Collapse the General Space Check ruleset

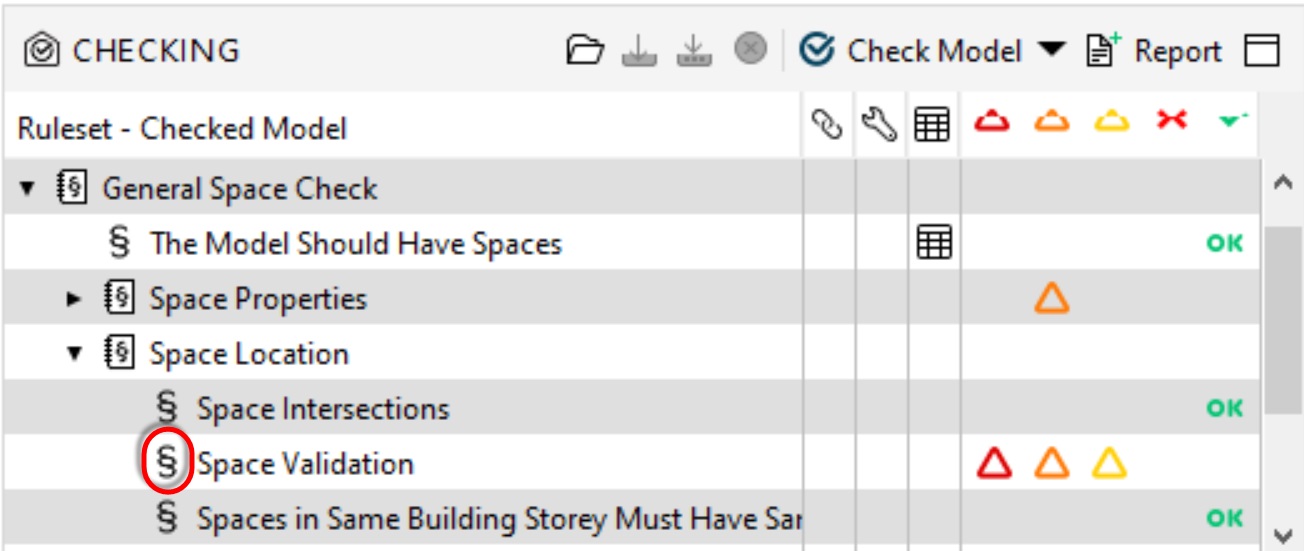tap(27, 188)
